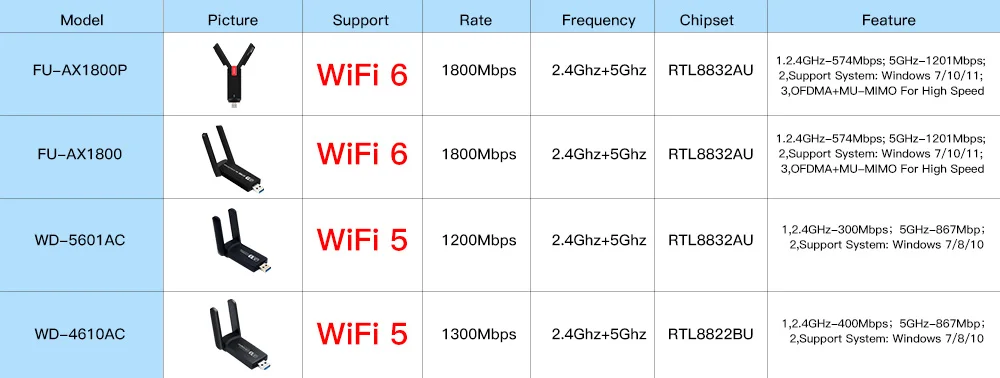Click the FU-AX1800P adapter picture
The height and width of the screenshot is (378, 1000).
233,75
